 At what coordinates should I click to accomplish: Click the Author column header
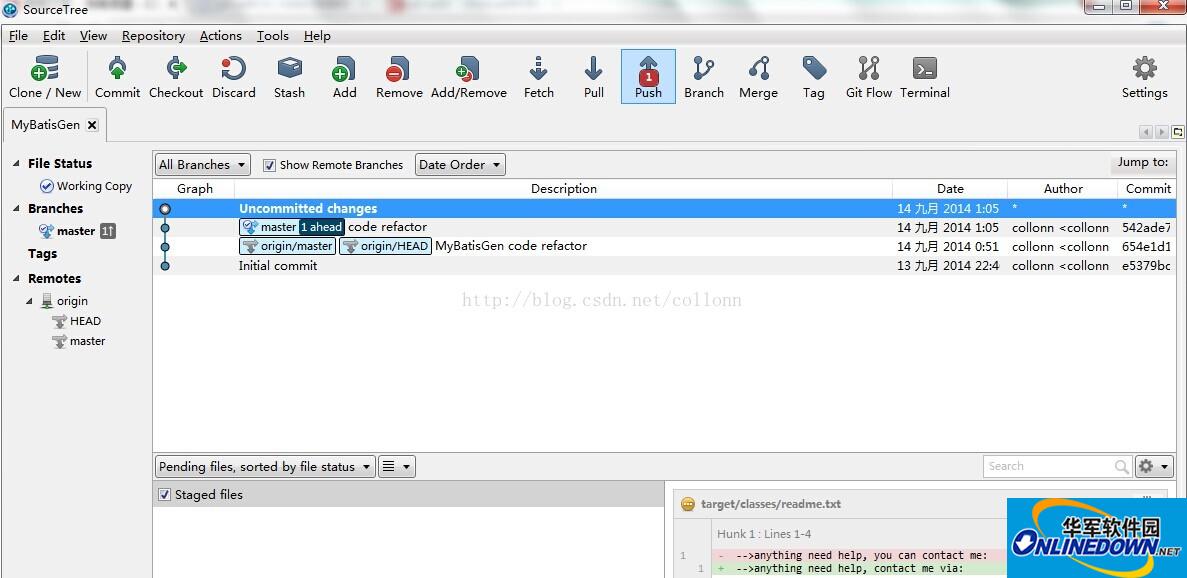pyautogui.click(x=1063, y=189)
